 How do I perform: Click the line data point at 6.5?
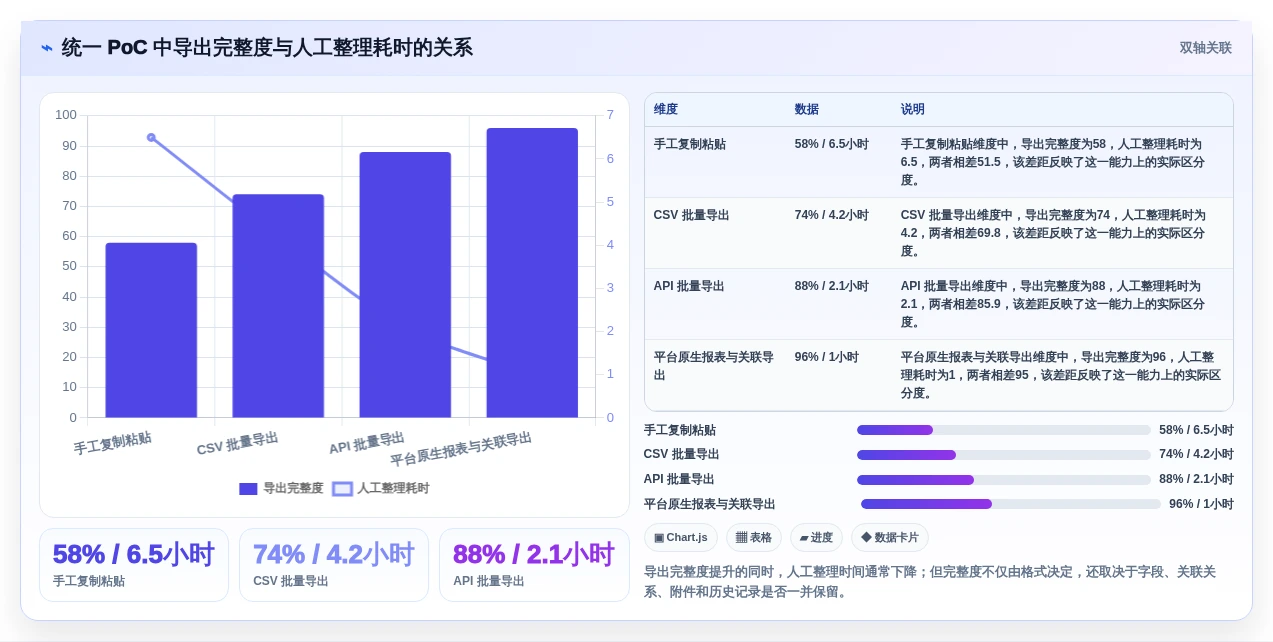click(151, 137)
